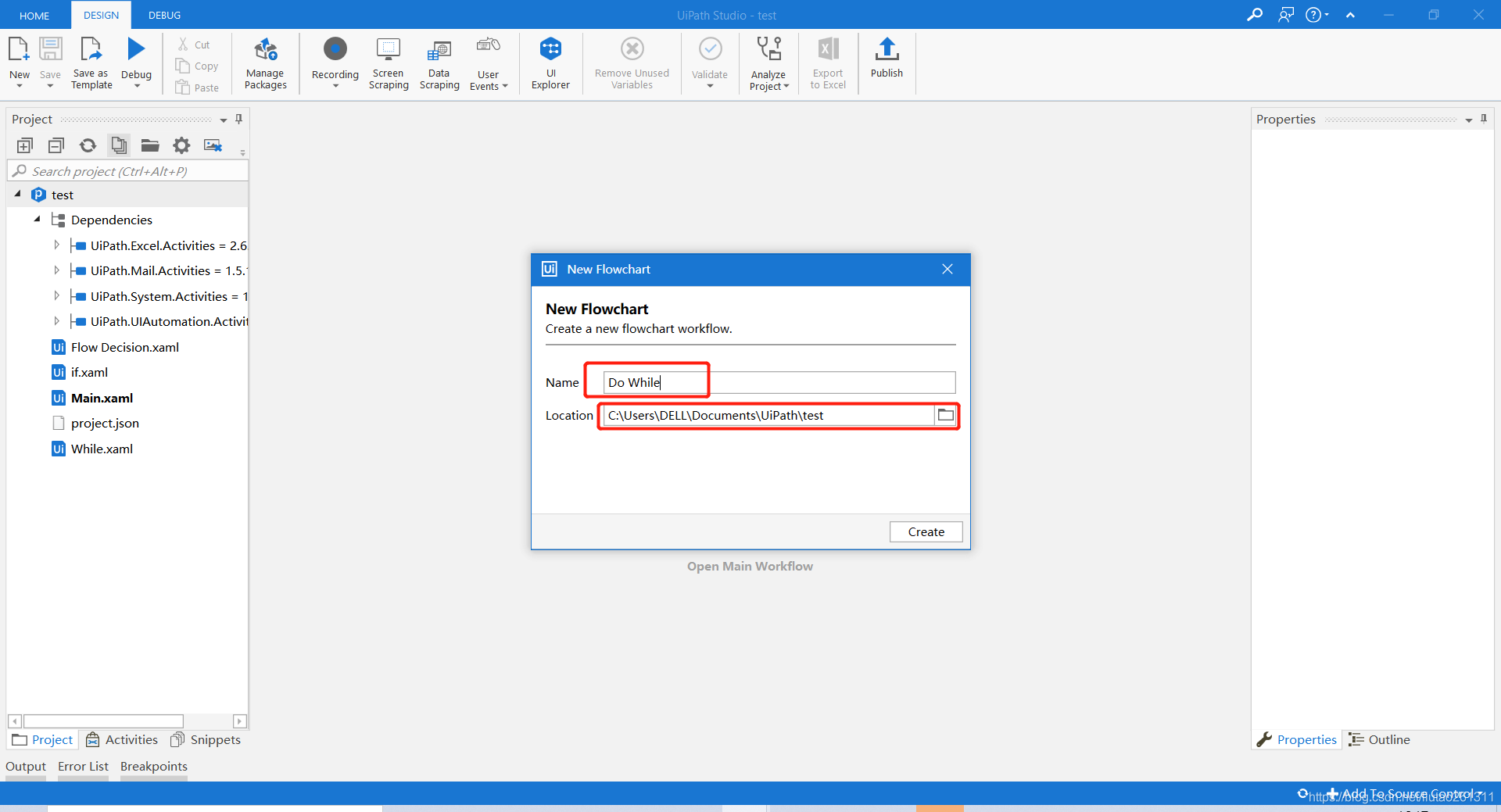Click the Search project box
This screenshot has width=1501, height=812.
pyautogui.click(x=127, y=171)
